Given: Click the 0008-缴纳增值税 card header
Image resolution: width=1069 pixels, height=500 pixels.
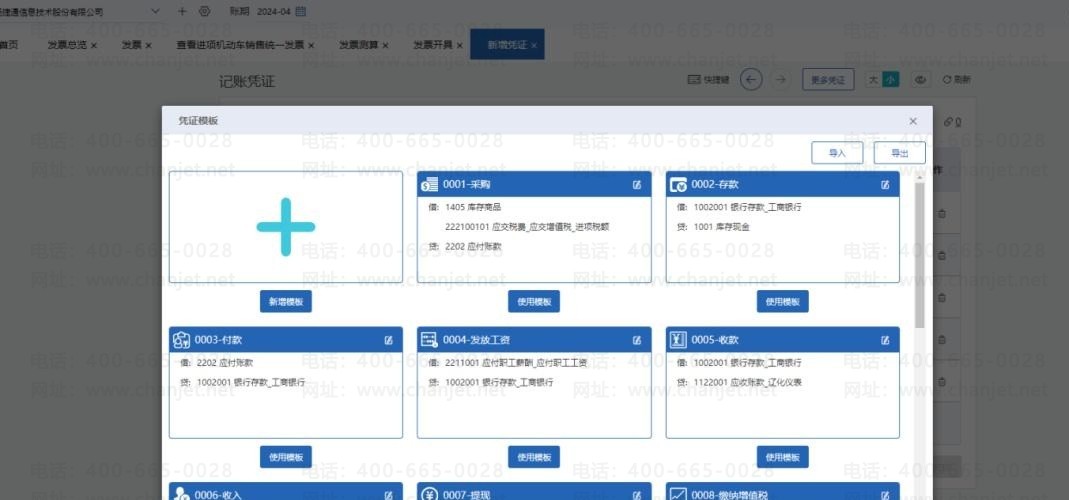Looking at the screenshot, I should (782, 492).
